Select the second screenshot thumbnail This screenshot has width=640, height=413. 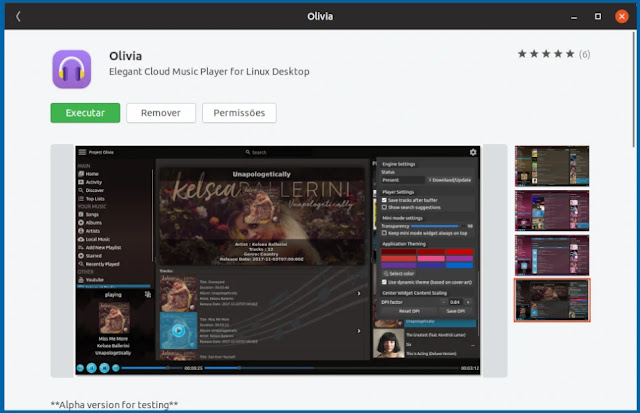click(552, 211)
